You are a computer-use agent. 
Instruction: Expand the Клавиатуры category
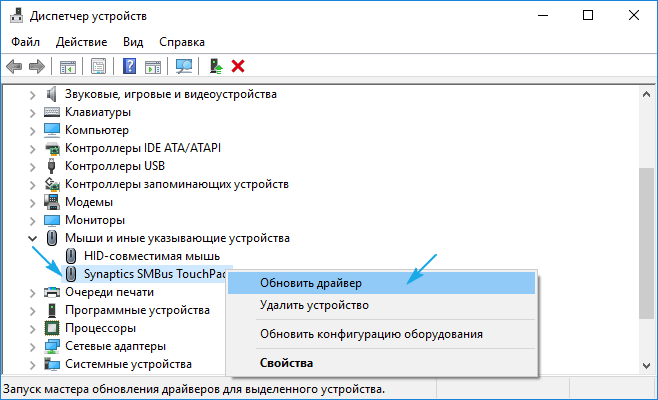[x=32, y=113]
